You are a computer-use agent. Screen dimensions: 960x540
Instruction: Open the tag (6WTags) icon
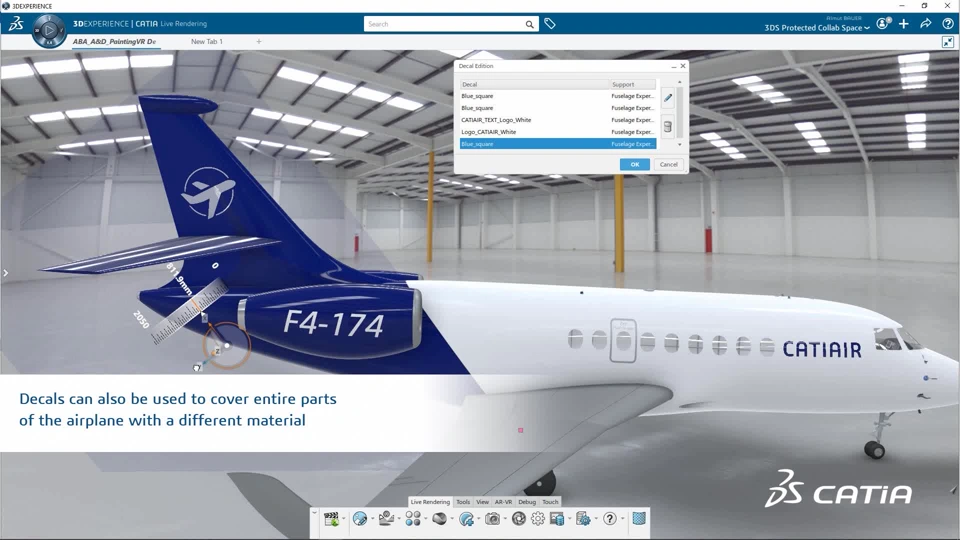point(550,24)
